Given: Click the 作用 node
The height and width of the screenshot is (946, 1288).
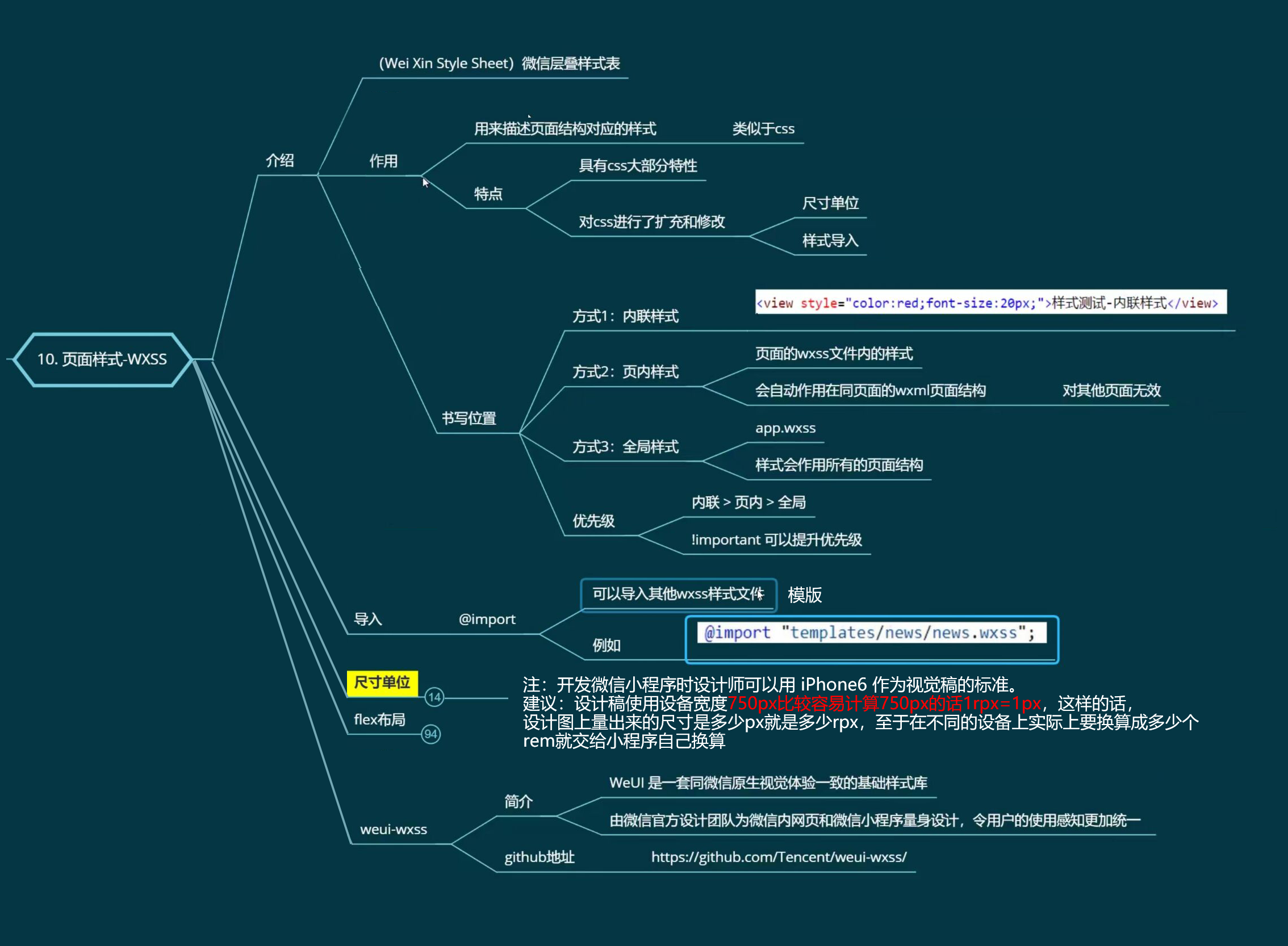Looking at the screenshot, I should (383, 161).
